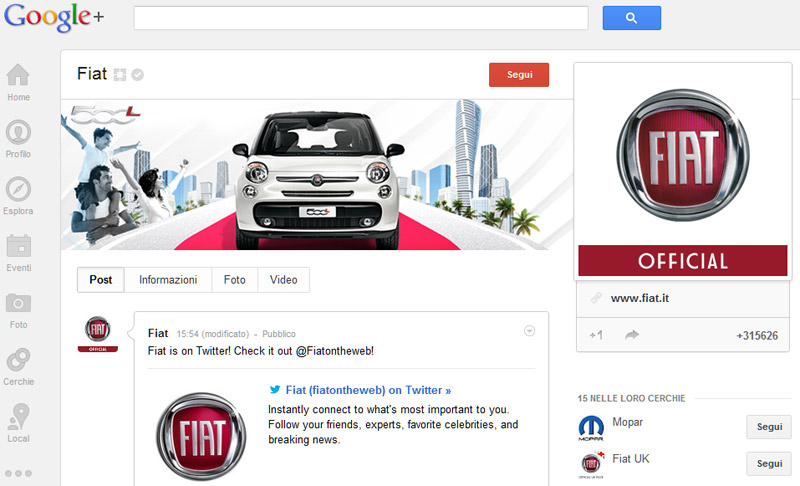Click the 15 NELLE LORO CERCHIE heading

point(631,398)
